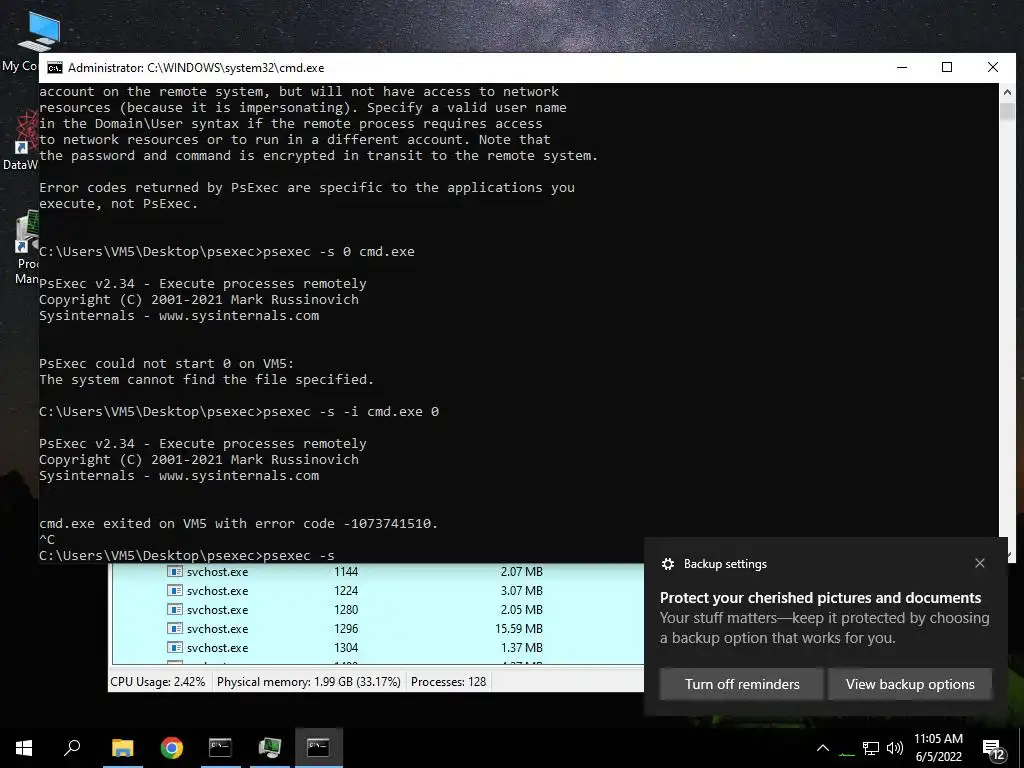Select svchost.exe row with PID 1224
The height and width of the screenshot is (768, 1024).
pyautogui.click(x=377, y=590)
